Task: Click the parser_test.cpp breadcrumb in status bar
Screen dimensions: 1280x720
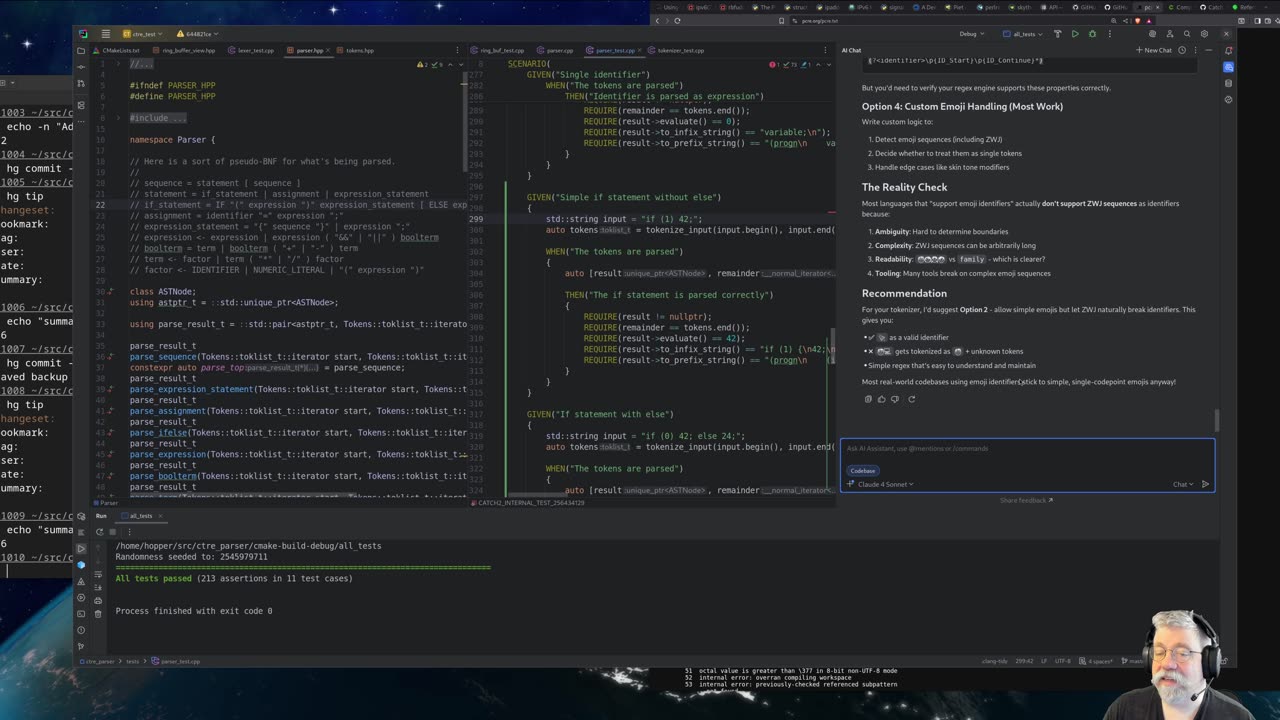Action: click(178, 661)
